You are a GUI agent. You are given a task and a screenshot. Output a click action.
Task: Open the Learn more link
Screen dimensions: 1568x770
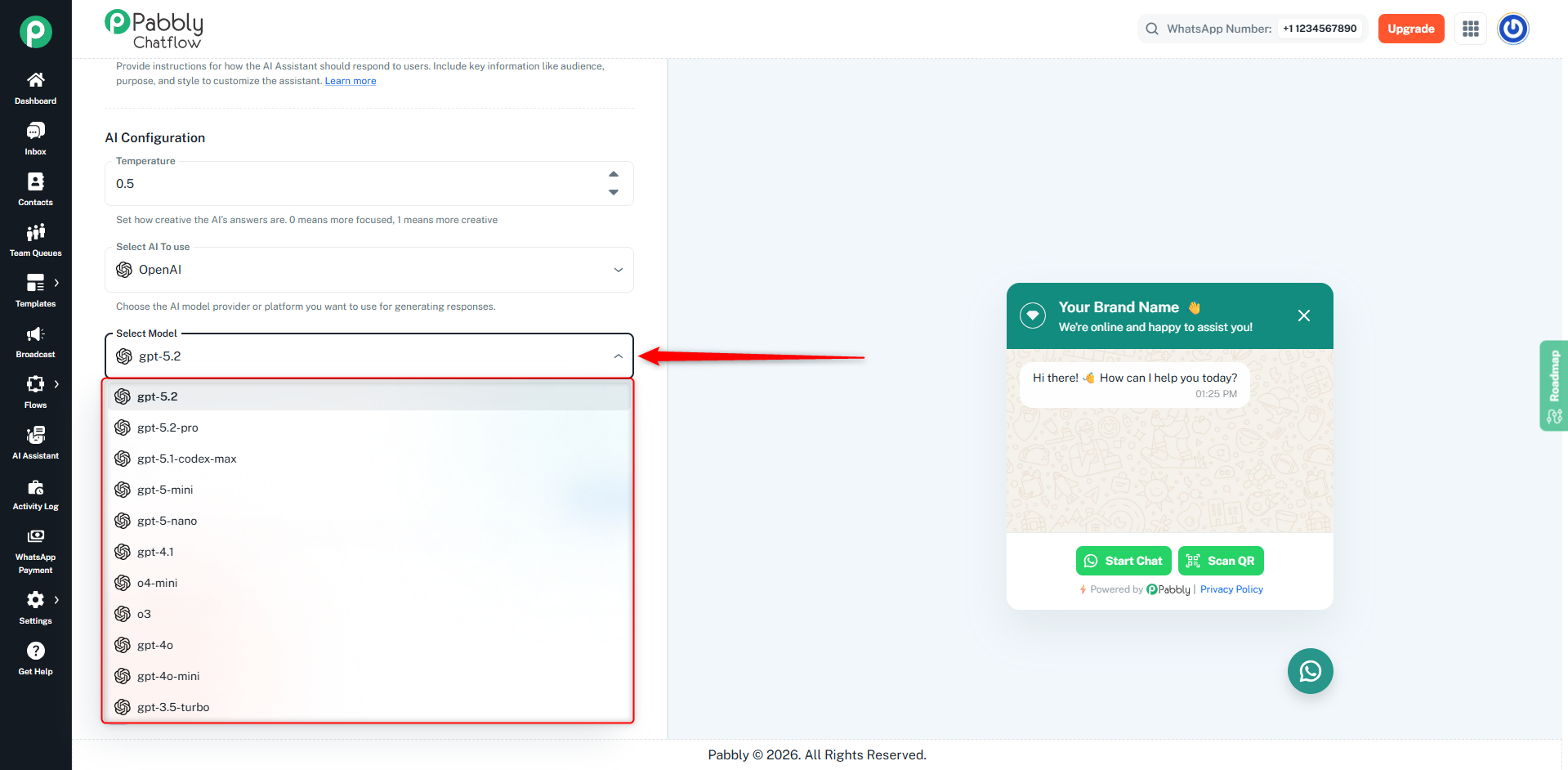[351, 81]
